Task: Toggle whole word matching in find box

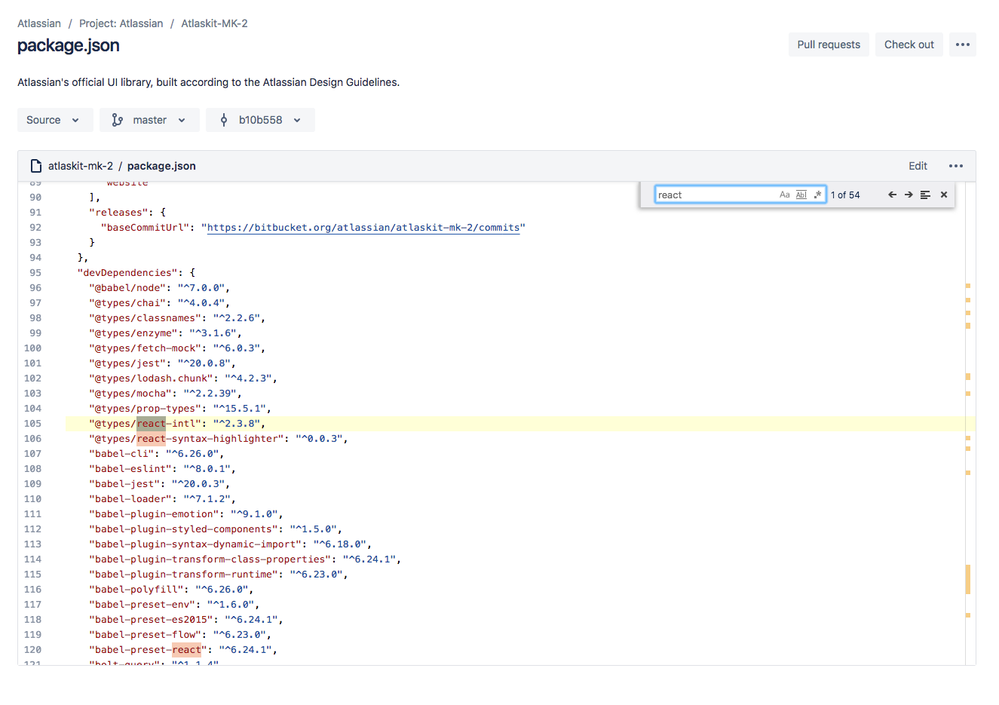Action: tap(801, 195)
